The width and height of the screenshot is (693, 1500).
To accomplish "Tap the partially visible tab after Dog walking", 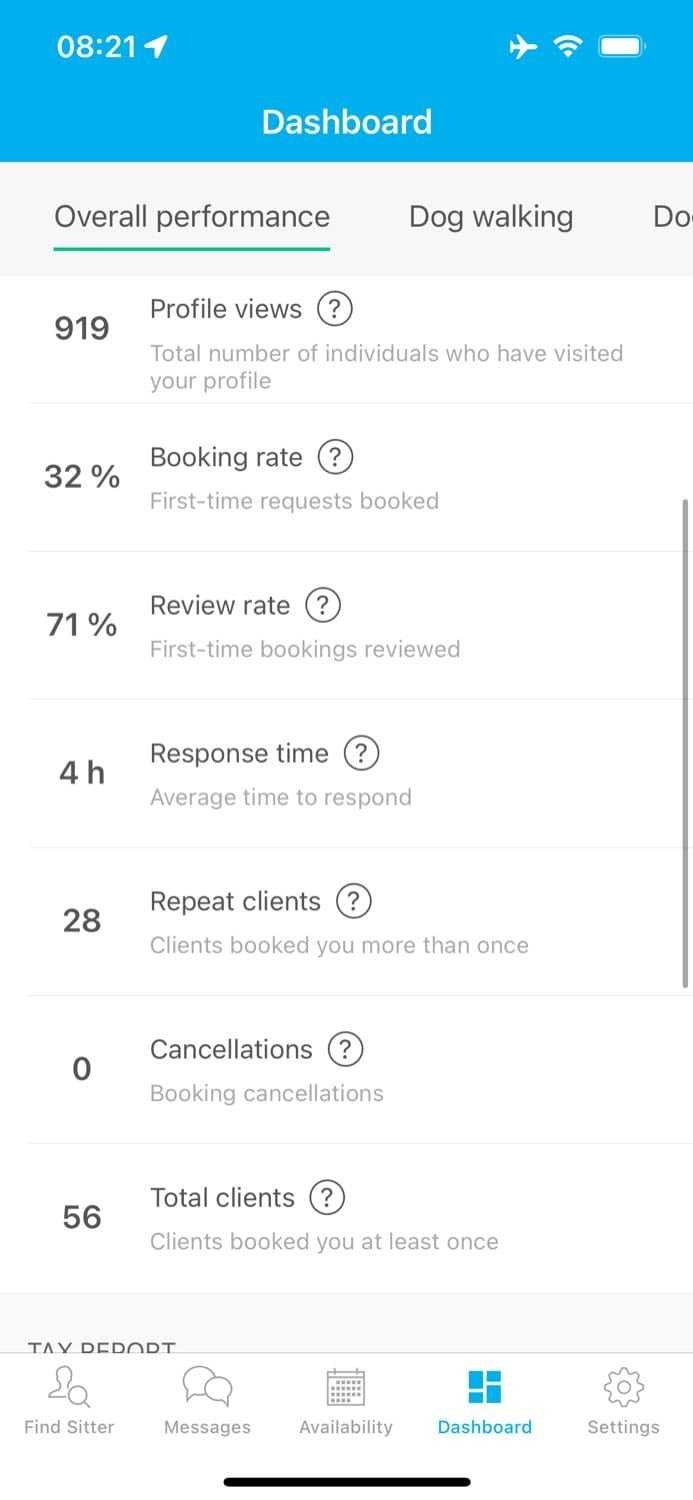I will click(672, 217).
